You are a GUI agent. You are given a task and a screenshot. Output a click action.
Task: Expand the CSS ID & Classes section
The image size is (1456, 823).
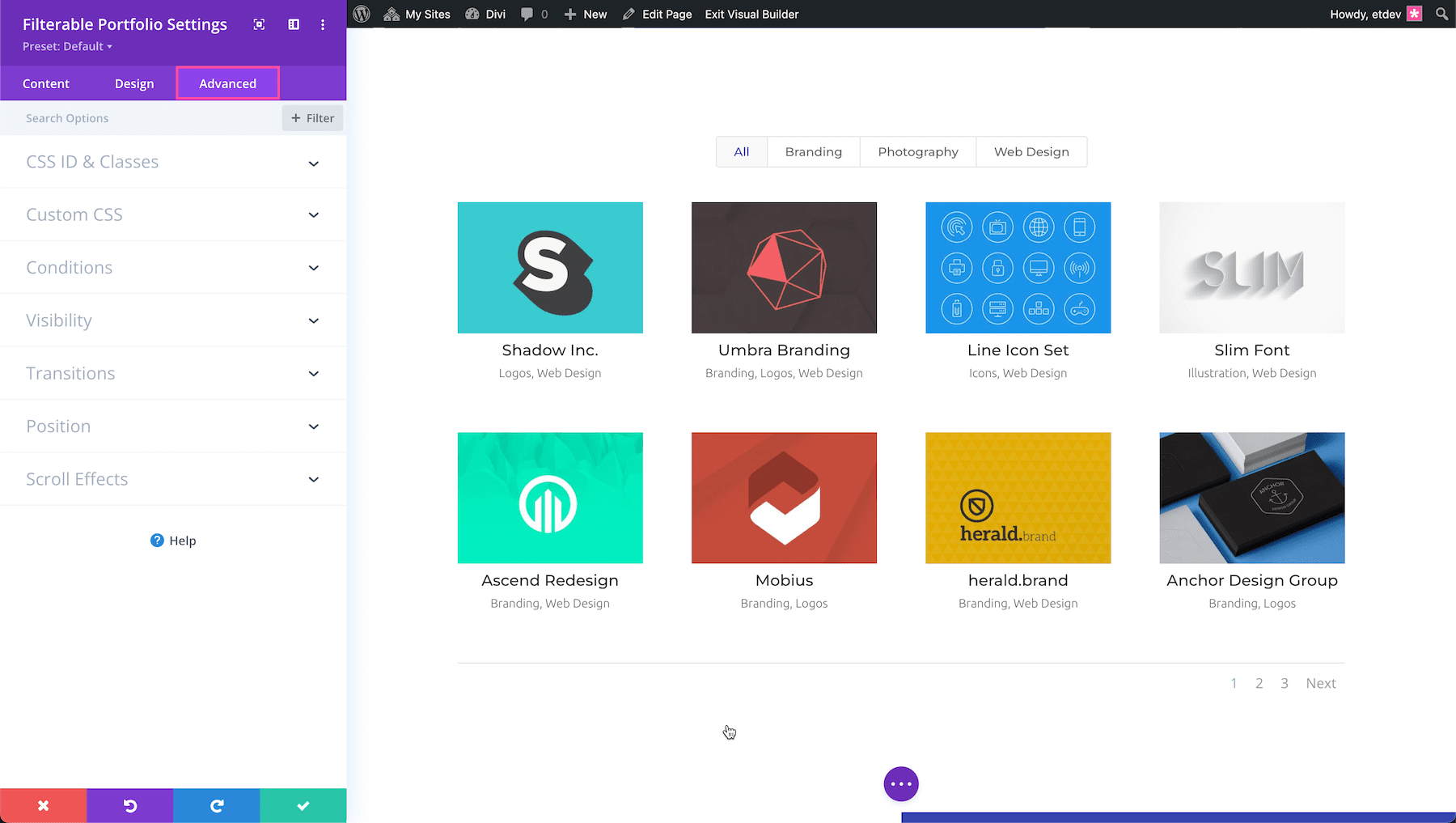pyautogui.click(x=172, y=162)
